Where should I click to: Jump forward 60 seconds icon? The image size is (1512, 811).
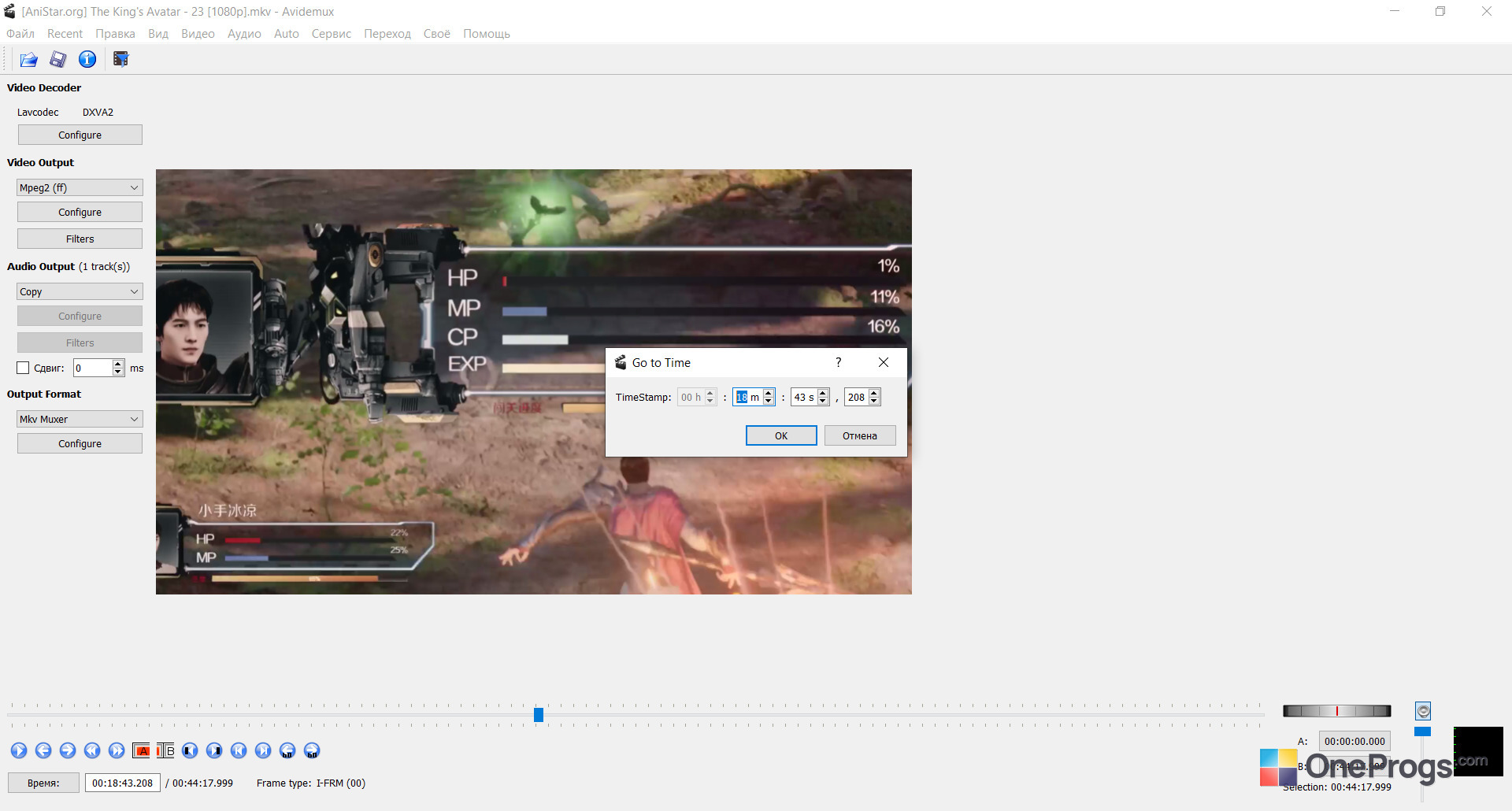[x=312, y=750]
